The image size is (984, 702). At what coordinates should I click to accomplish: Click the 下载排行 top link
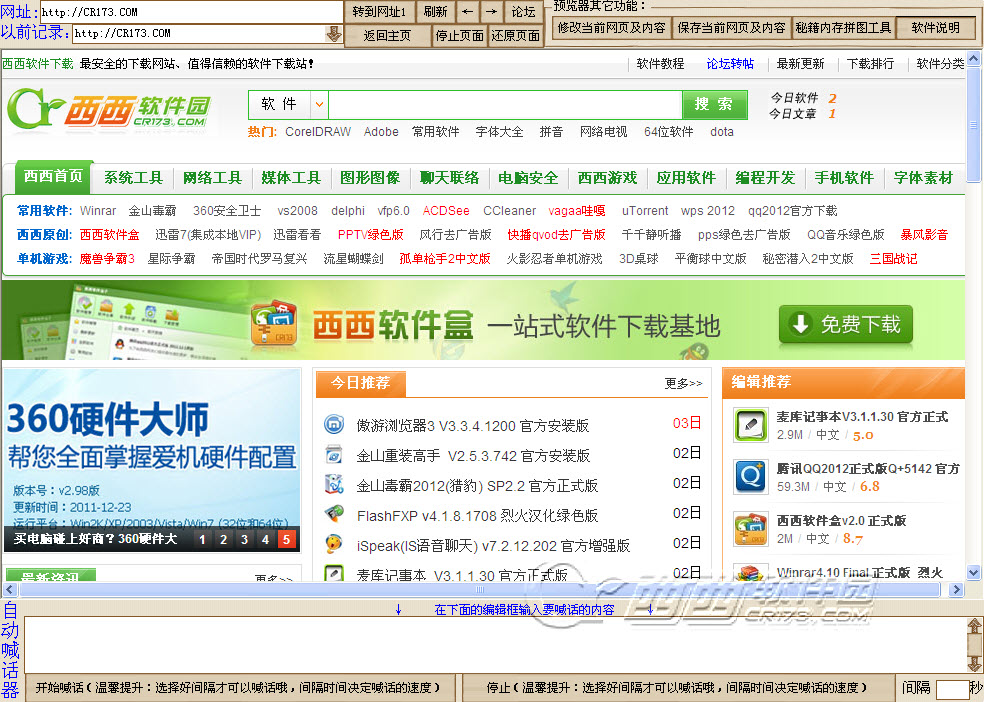pos(870,64)
